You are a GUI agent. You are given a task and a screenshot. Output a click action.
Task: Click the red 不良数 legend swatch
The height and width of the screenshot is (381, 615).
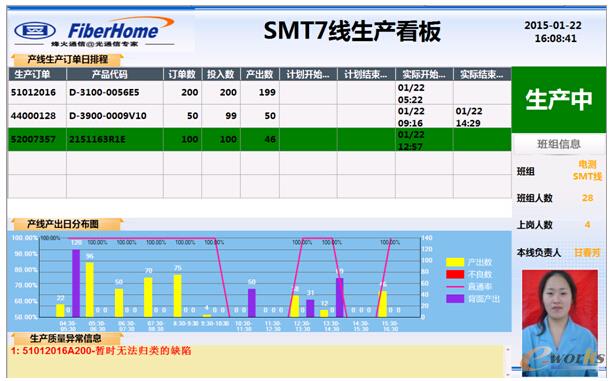[x=455, y=274]
